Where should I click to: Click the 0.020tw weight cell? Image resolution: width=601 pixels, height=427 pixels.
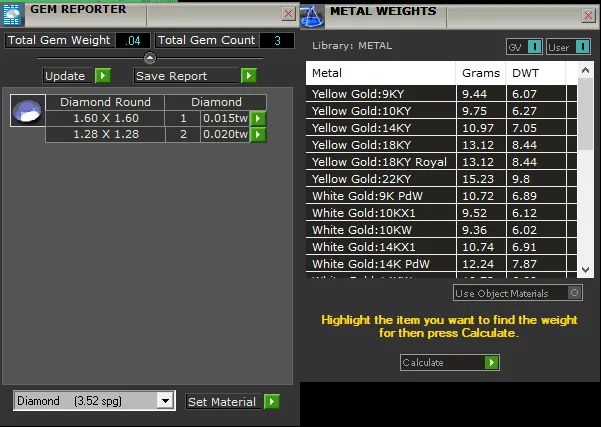225,135
